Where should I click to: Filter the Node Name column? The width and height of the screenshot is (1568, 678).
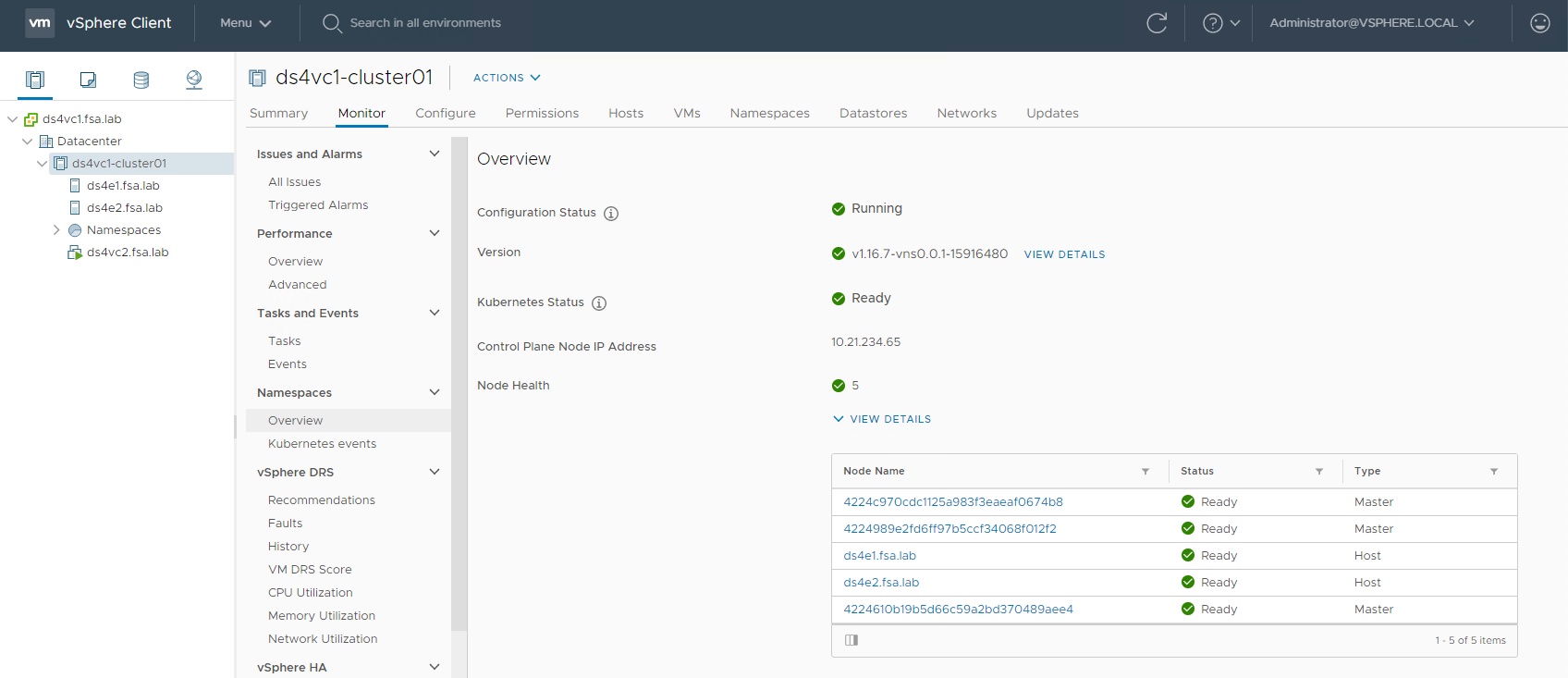click(x=1145, y=472)
